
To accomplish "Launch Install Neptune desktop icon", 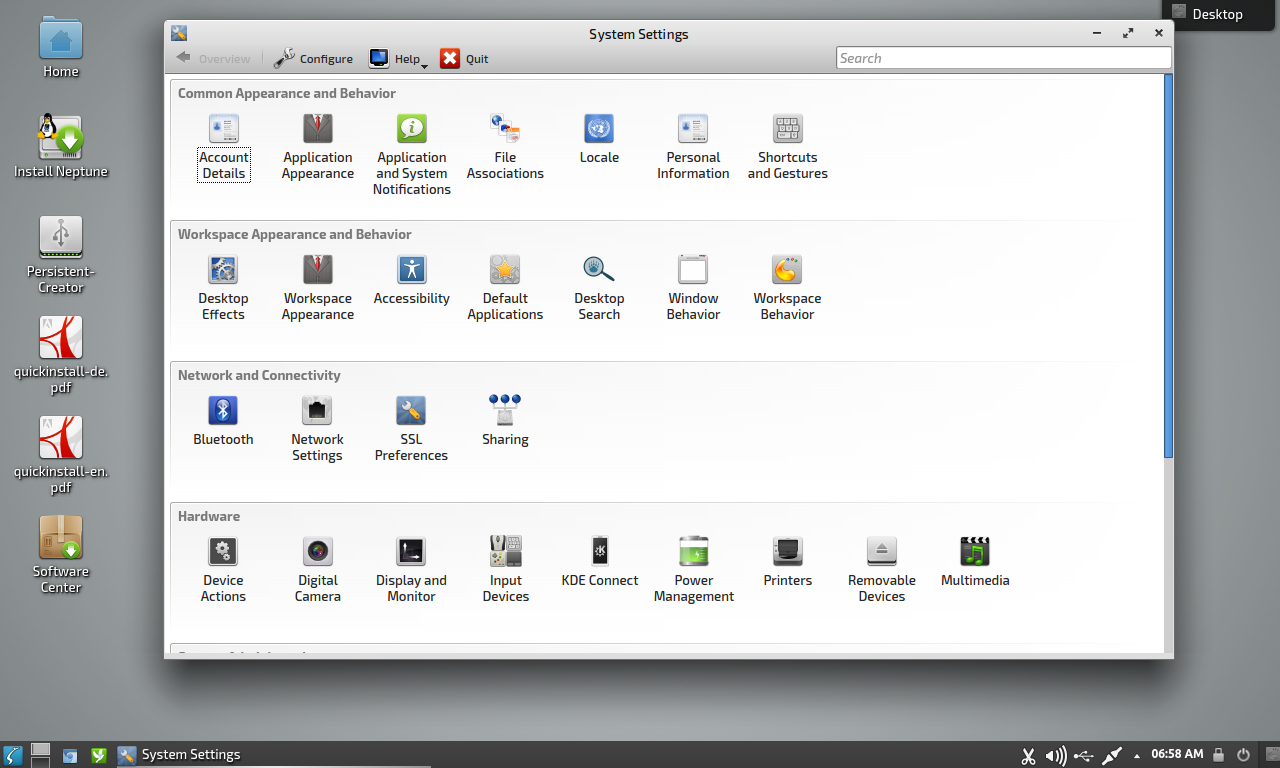I will click(61, 146).
